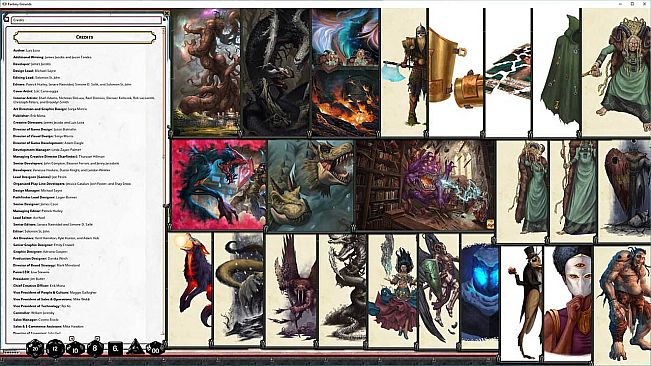
Task: Roll the d10 die
Action: (x=75, y=349)
